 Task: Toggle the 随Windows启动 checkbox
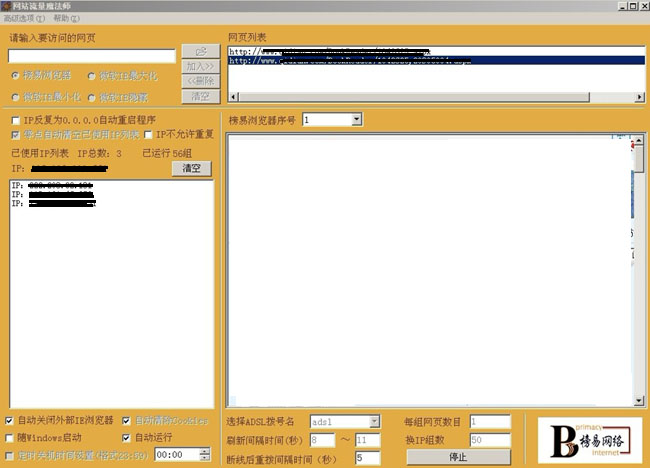pos(10,438)
